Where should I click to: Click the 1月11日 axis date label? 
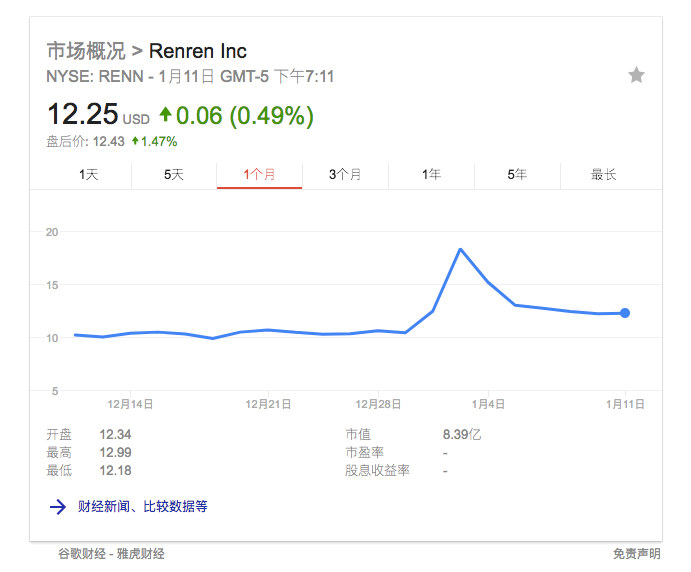pyautogui.click(x=625, y=404)
